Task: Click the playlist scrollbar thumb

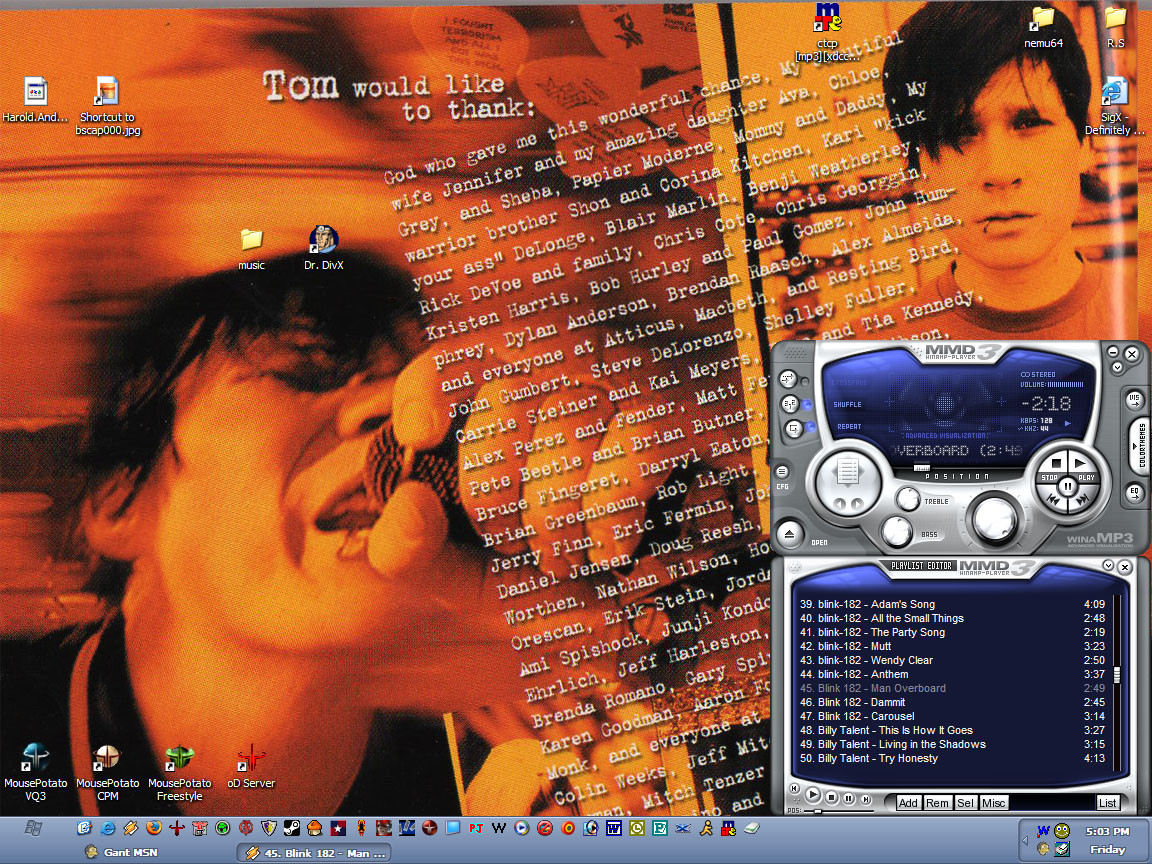Action: tap(1117, 674)
